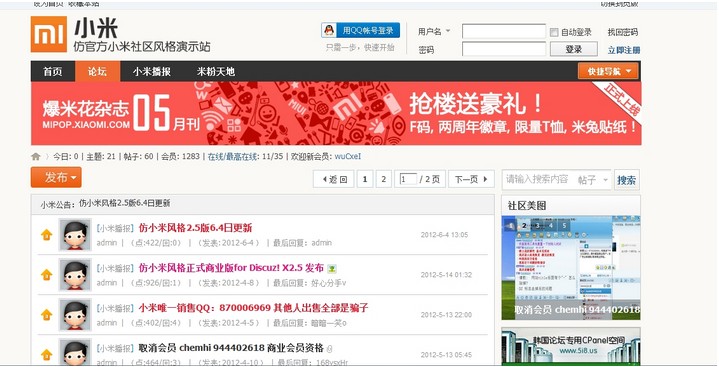Click date 2012-5-14 01:32
The height and width of the screenshot is (367, 719).
click(x=446, y=275)
